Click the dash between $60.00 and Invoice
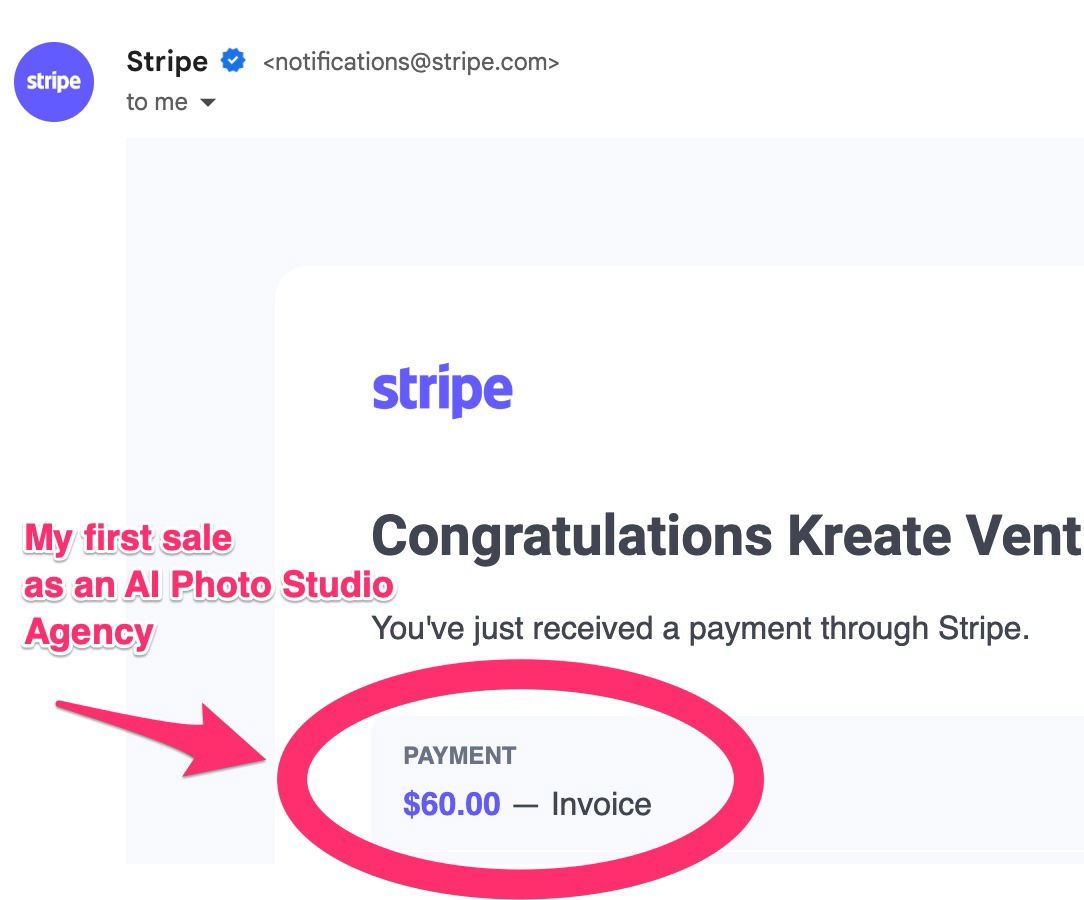Viewport: 1084px width, 900px height. tap(525, 805)
